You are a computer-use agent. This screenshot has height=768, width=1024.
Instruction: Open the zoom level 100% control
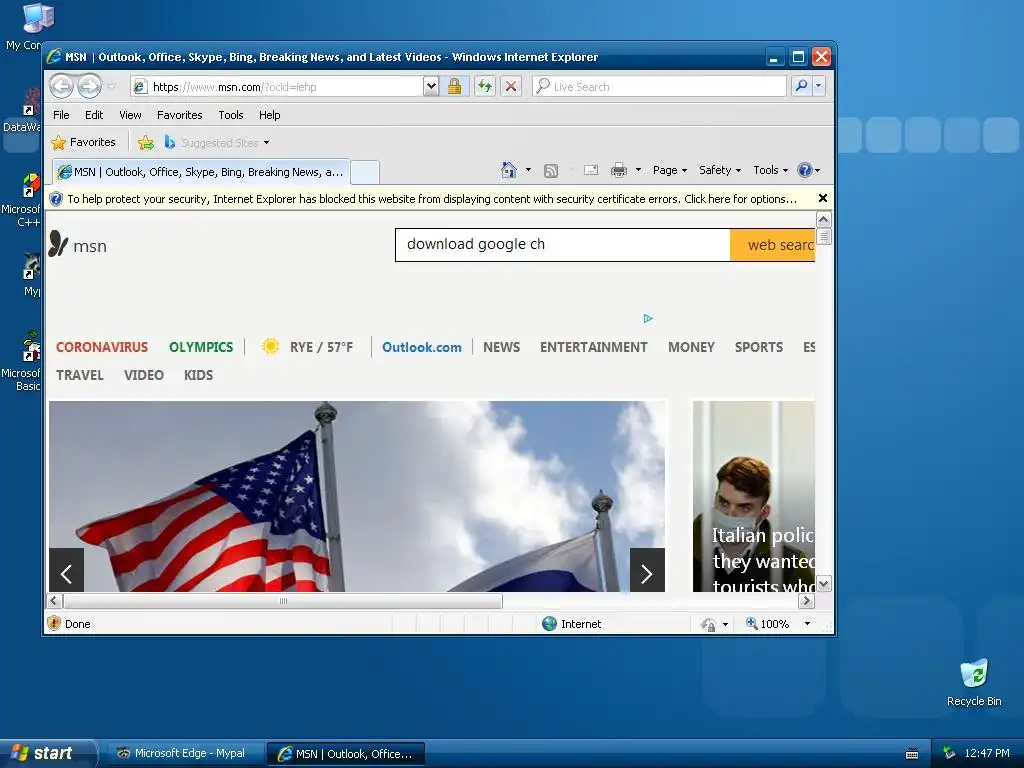pyautogui.click(x=778, y=624)
